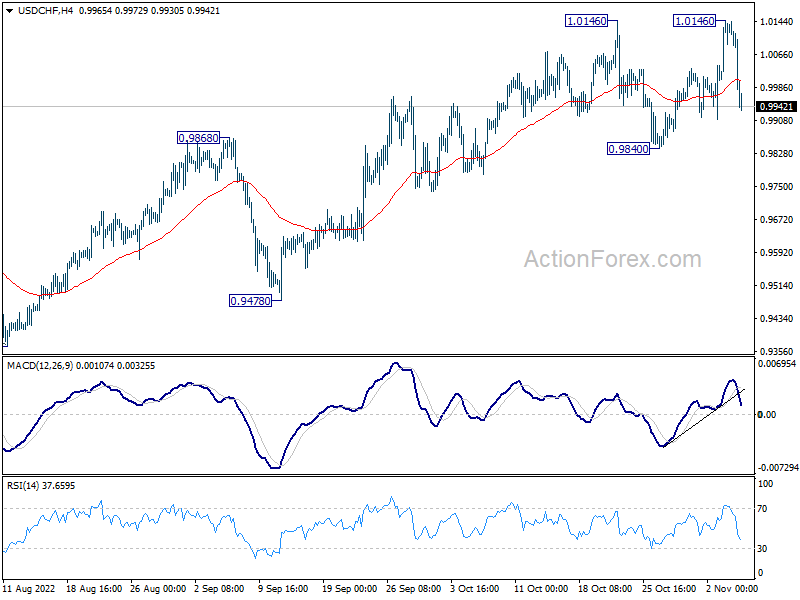Select the 18 Aug 16:00 time label

(94, 589)
